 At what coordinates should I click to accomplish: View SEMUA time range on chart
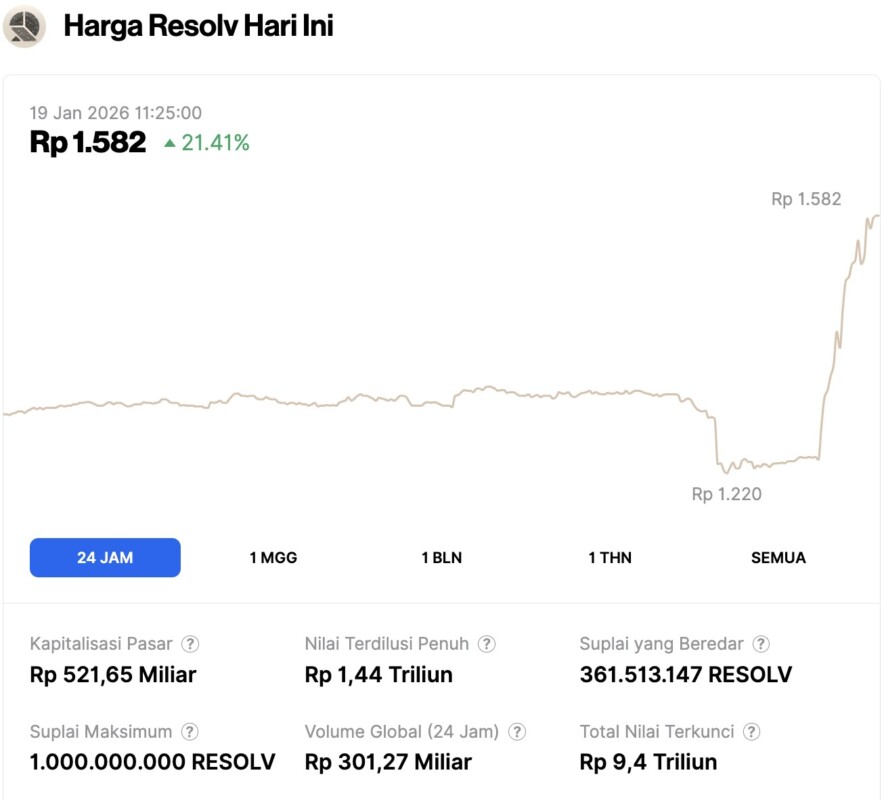coord(778,558)
